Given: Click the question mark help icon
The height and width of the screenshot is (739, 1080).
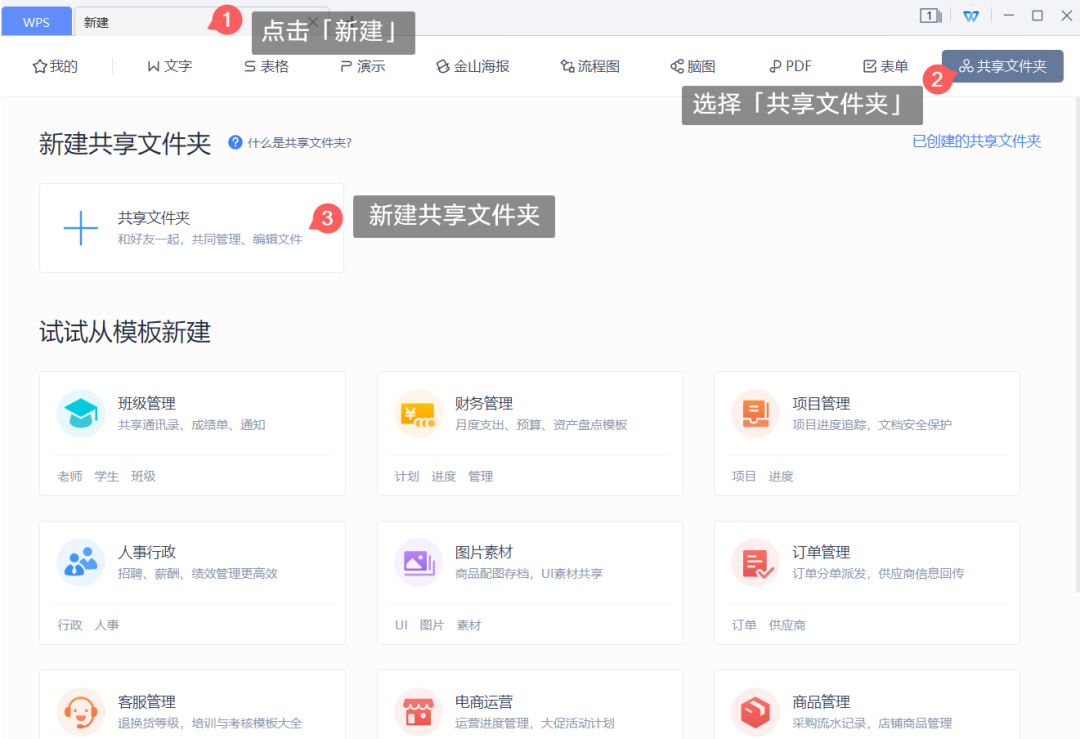Looking at the screenshot, I should click(236, 143).
